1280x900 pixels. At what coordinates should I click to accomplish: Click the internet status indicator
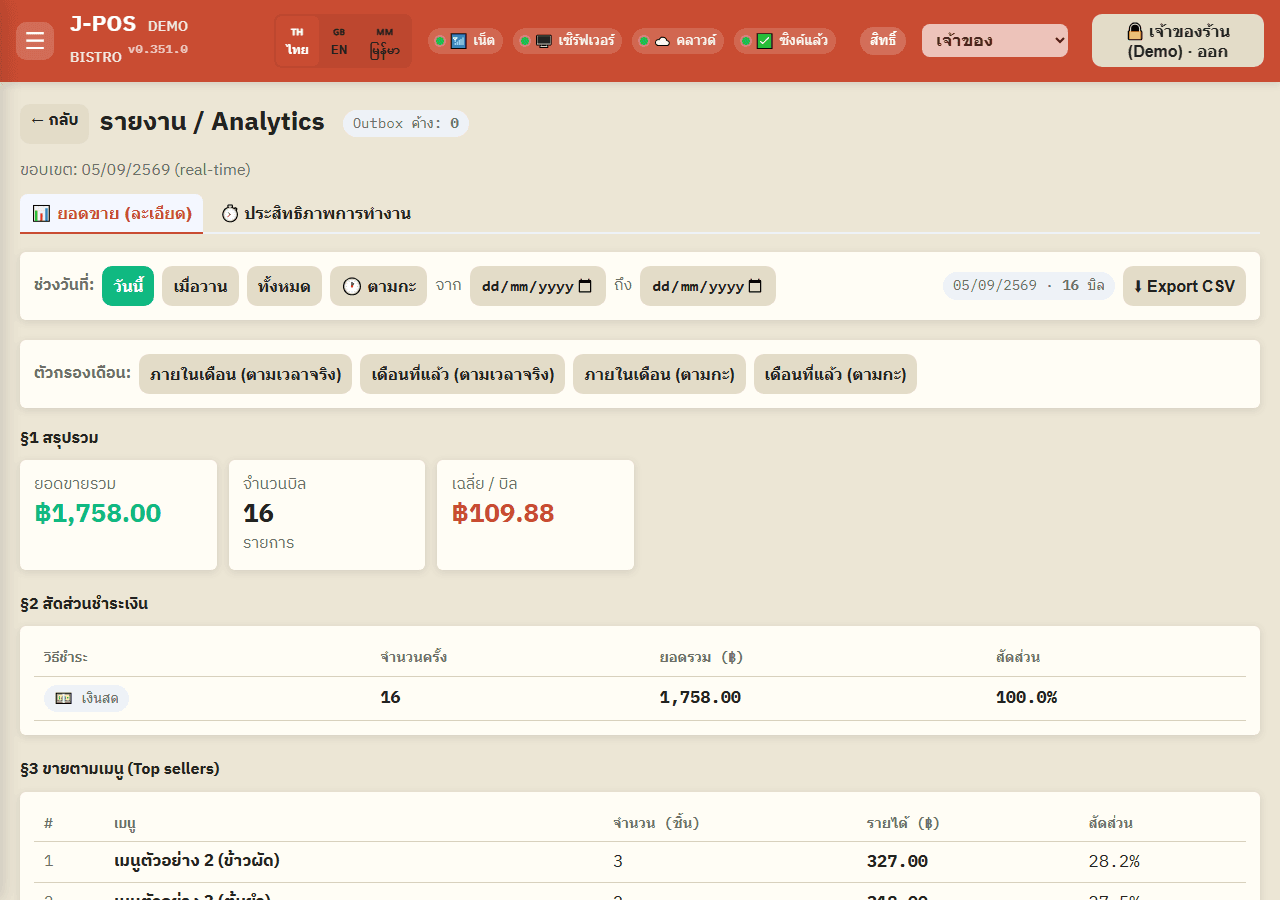(466, 41)
